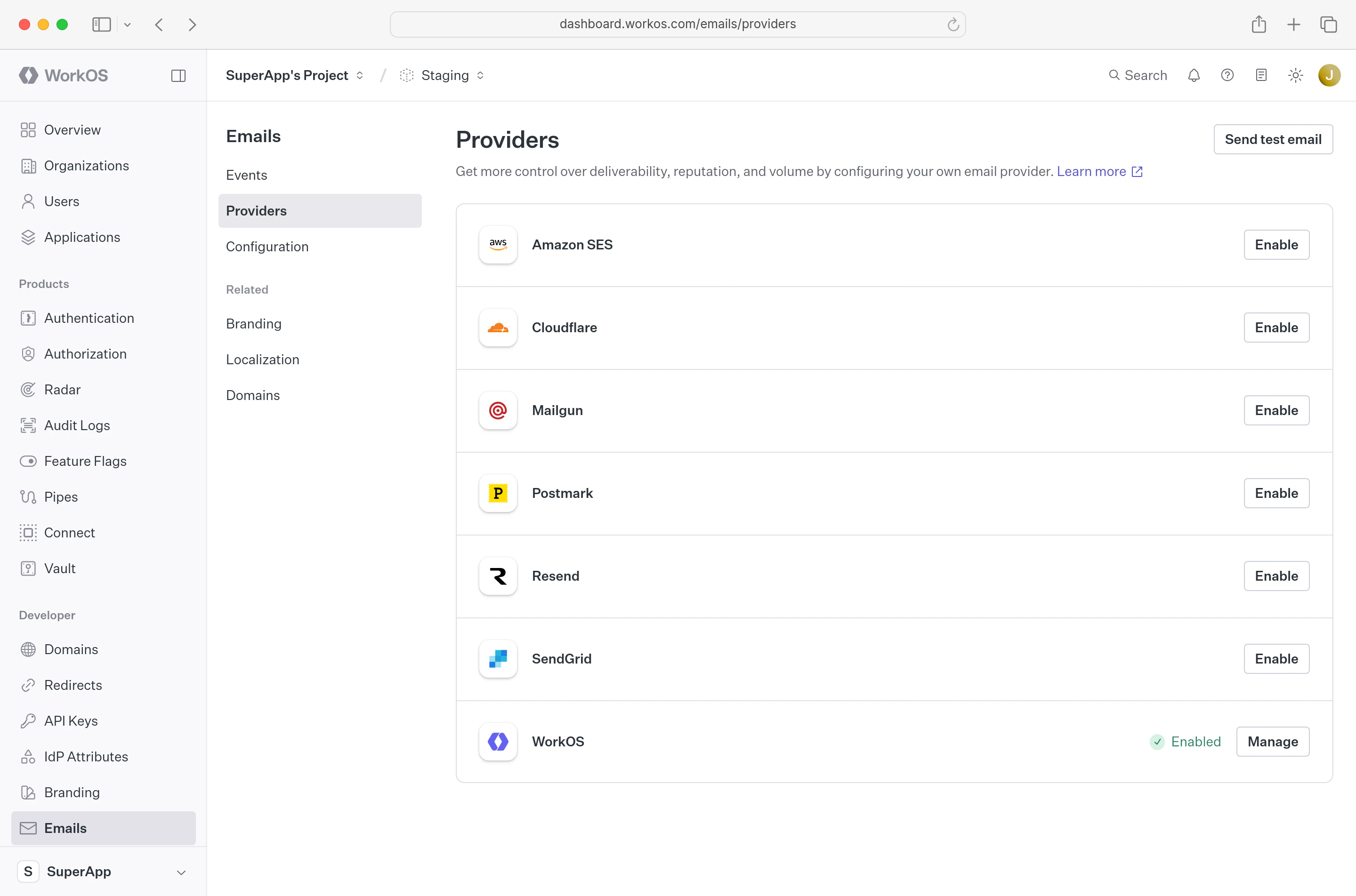Click the Postmark P logo
The width and height of the screenshot is (1356, 896).
pos(498,493)
